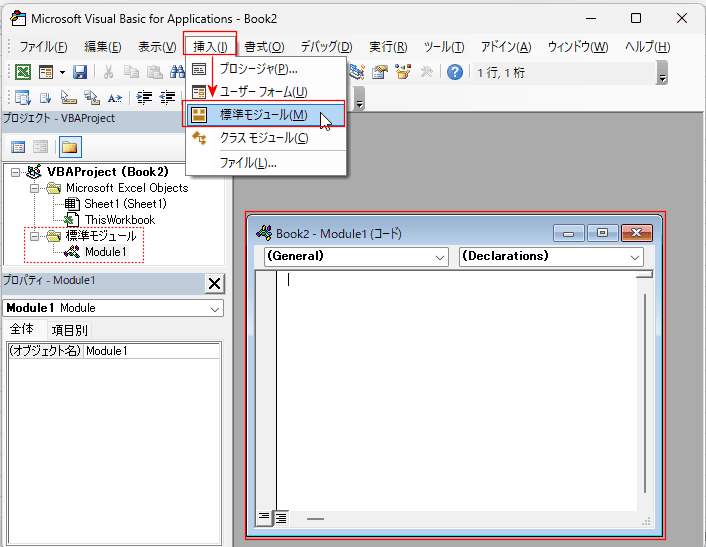Click the split bar above code scrollbar
The image size is (706, 547).
(x=645, y=274)
